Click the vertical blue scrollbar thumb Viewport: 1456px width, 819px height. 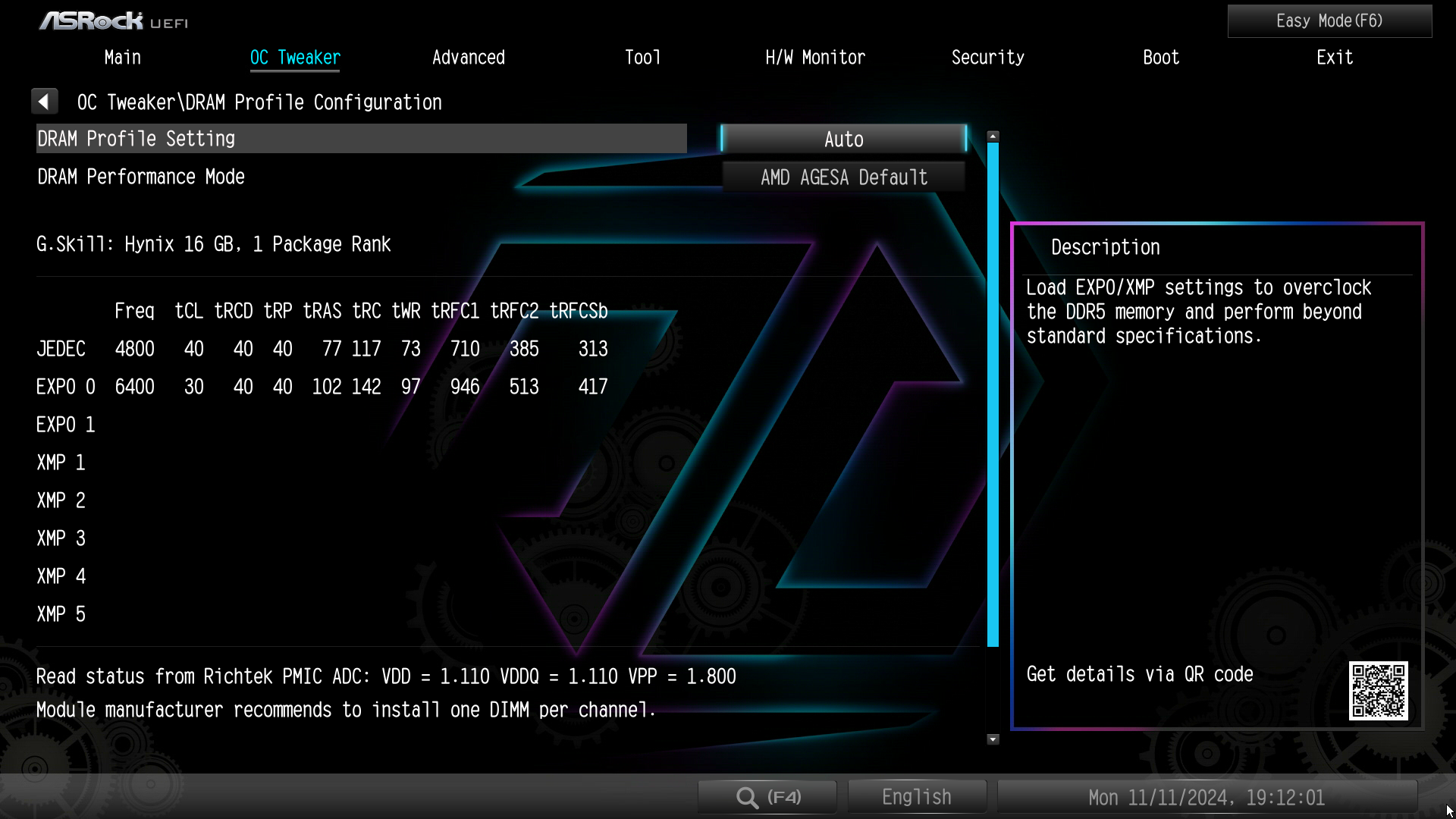click(993, 394)
